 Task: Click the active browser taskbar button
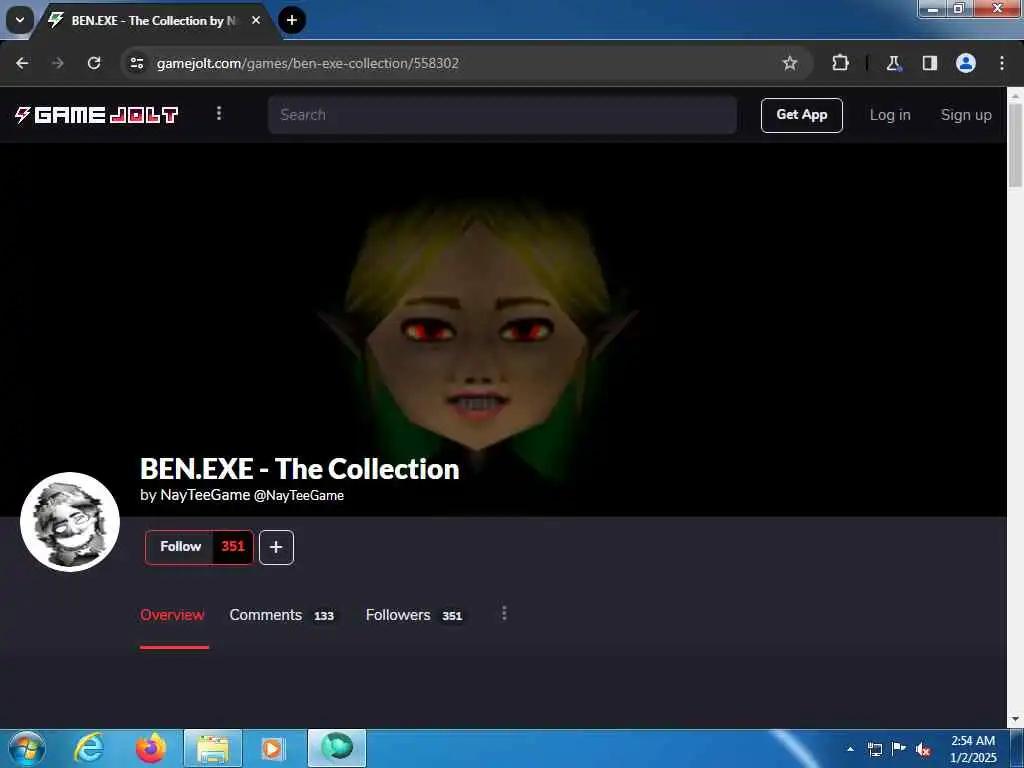[x=337, y=748]
